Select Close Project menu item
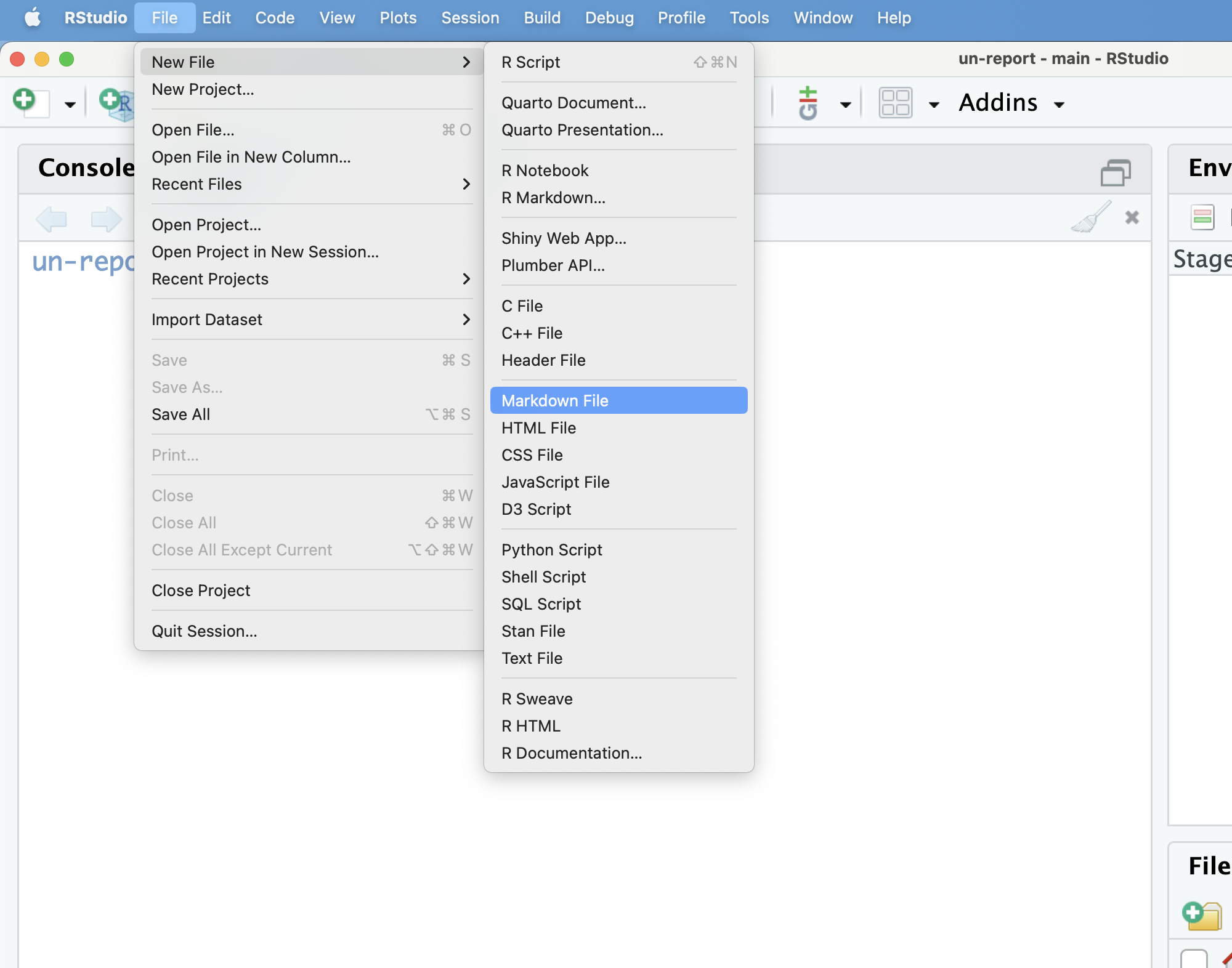This screenshot has width=1232, height=968. [312, 591]
